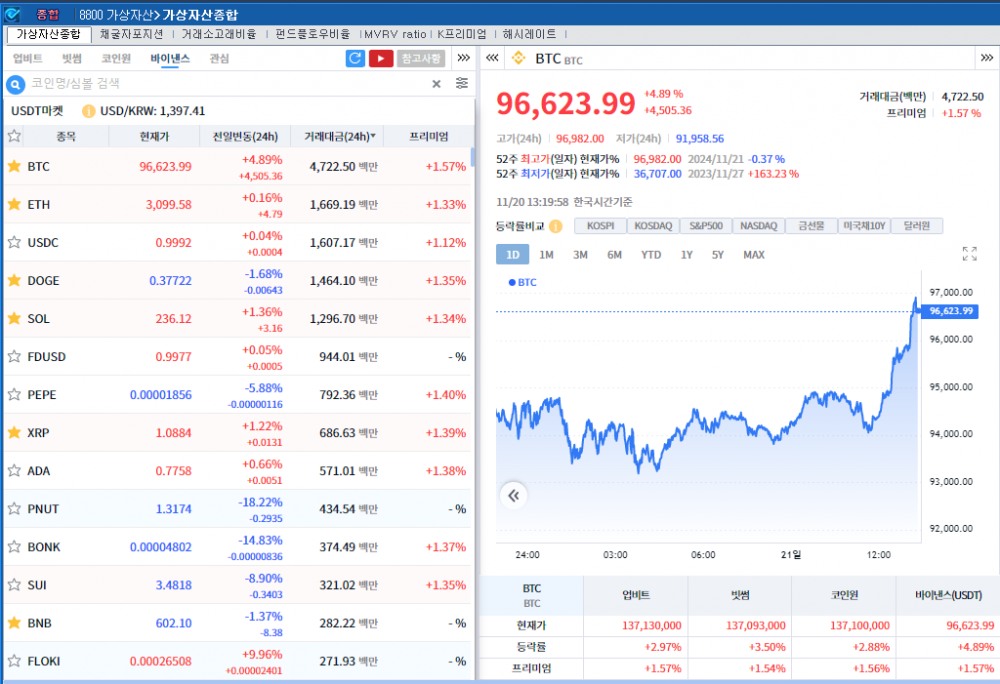Toggle the favorite star for ETH
Viewport: 1000px width, 684px height.
click(16, 204)
